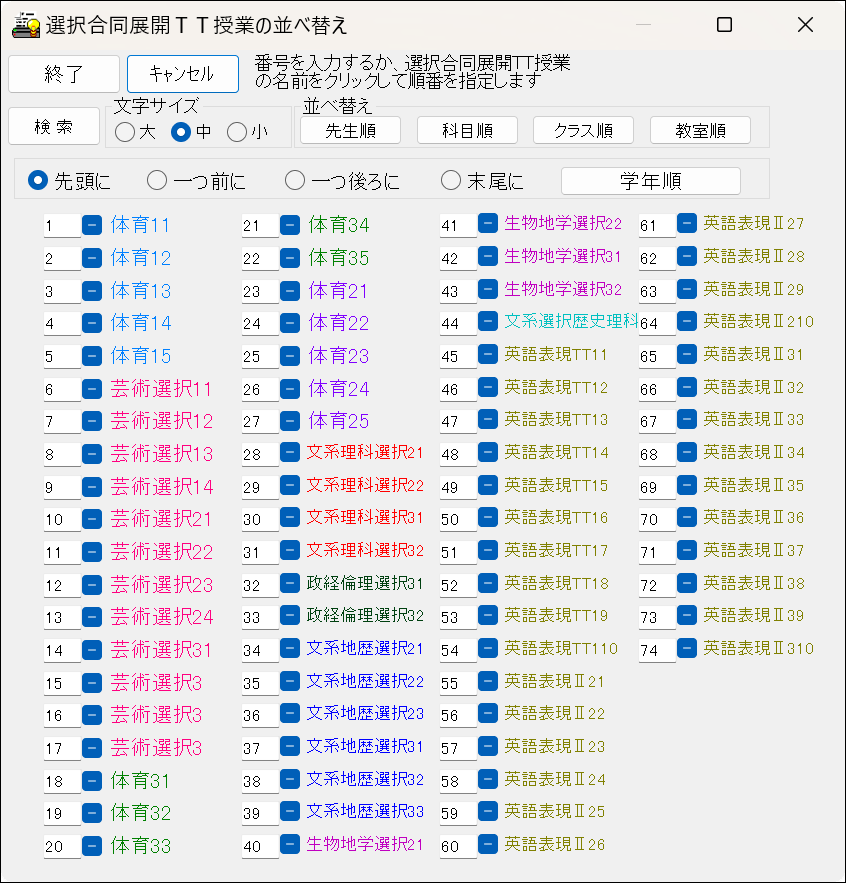Click the number input field for entry 1
The height and width of the screenshot is (883, 846).
(60, 226)
